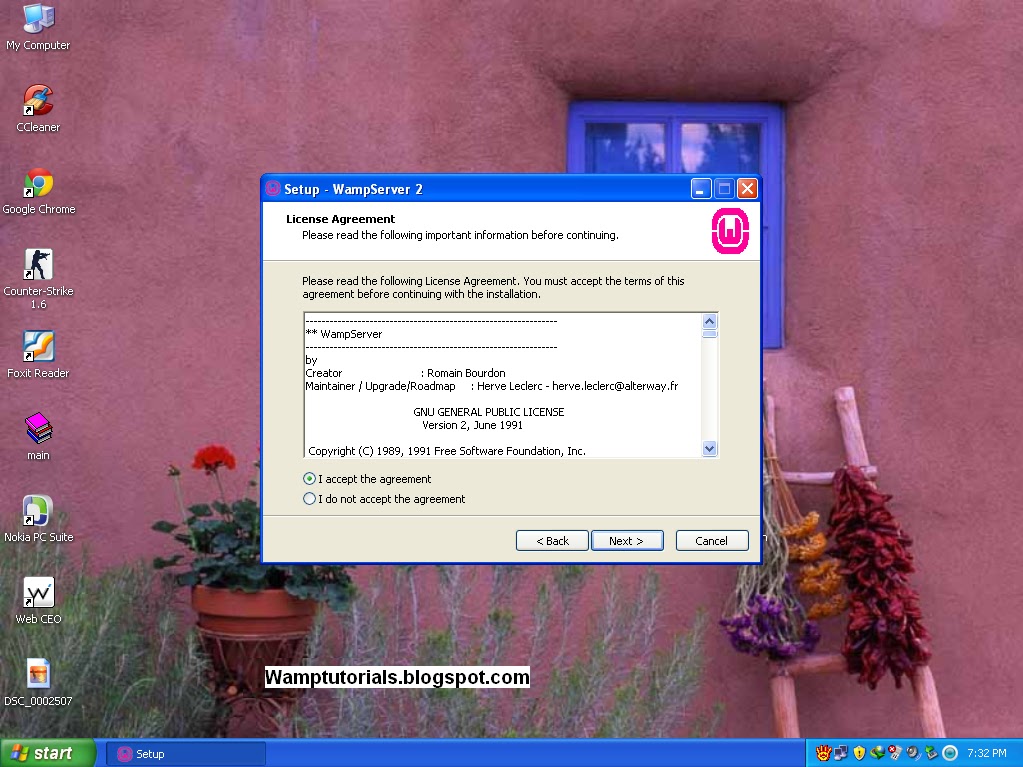Image resolution: width=1023 pixels, height=767 pixels.
Task: Click the 7:32 PM taskbar clock
Action: coord(986,753)
